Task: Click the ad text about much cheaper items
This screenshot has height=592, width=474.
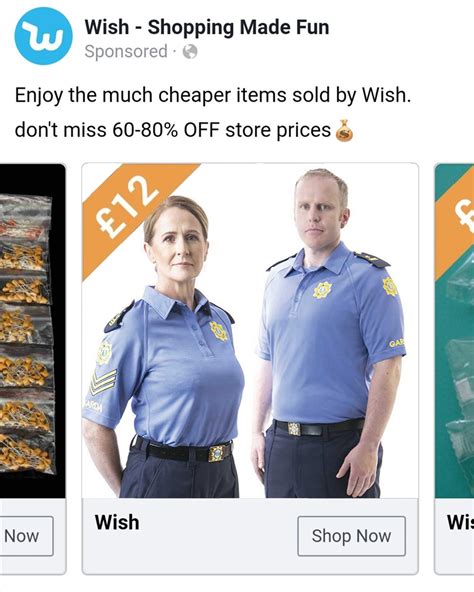Action: tap(213, 95)
